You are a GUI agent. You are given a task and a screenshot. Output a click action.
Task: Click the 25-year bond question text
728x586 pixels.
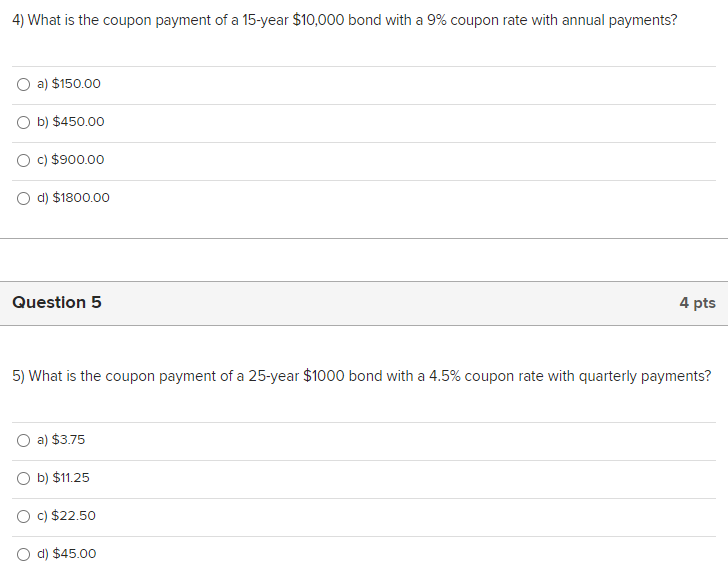[x=362, y=376]
